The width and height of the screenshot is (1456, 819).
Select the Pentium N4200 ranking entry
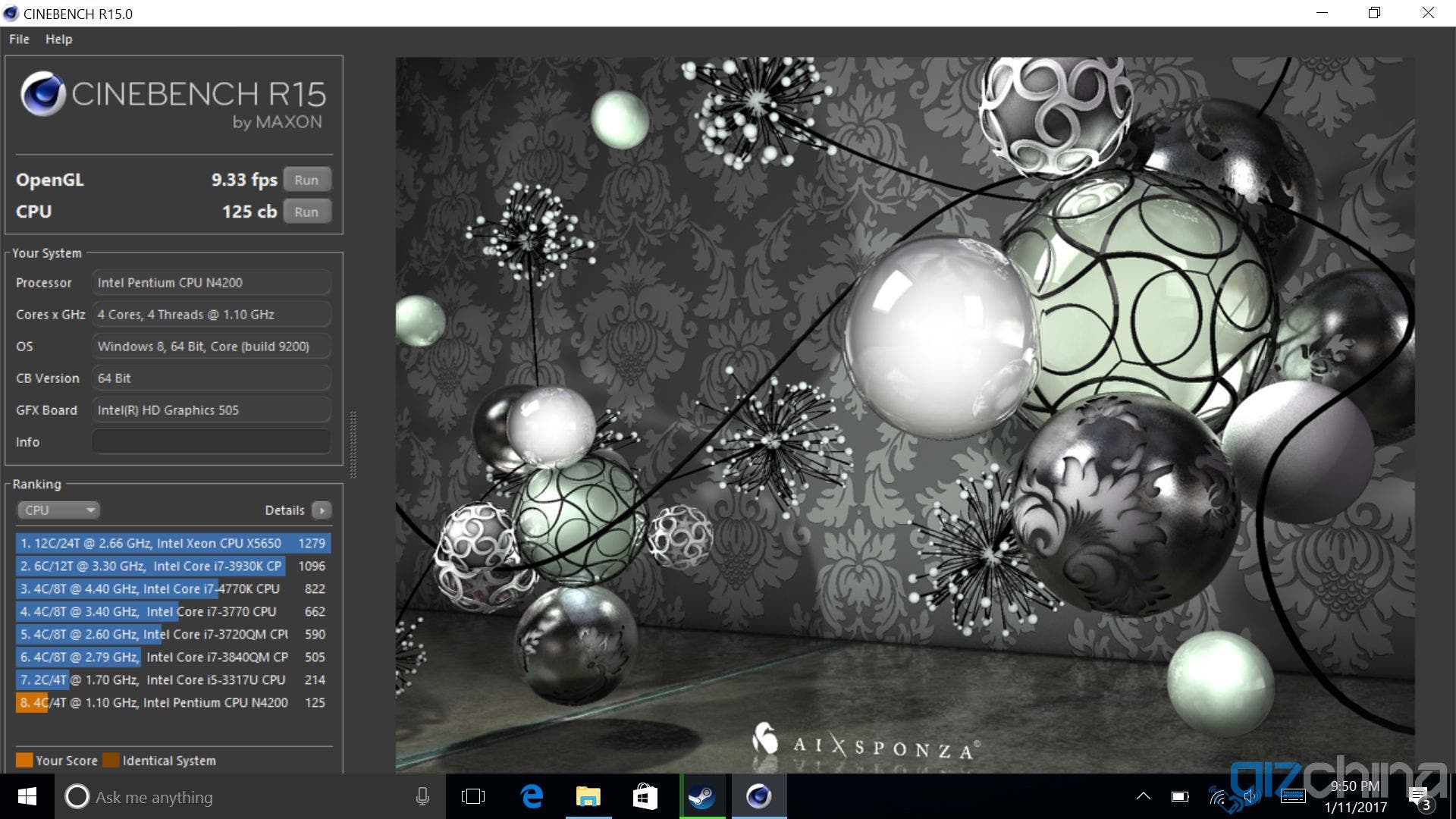[173, 702]
